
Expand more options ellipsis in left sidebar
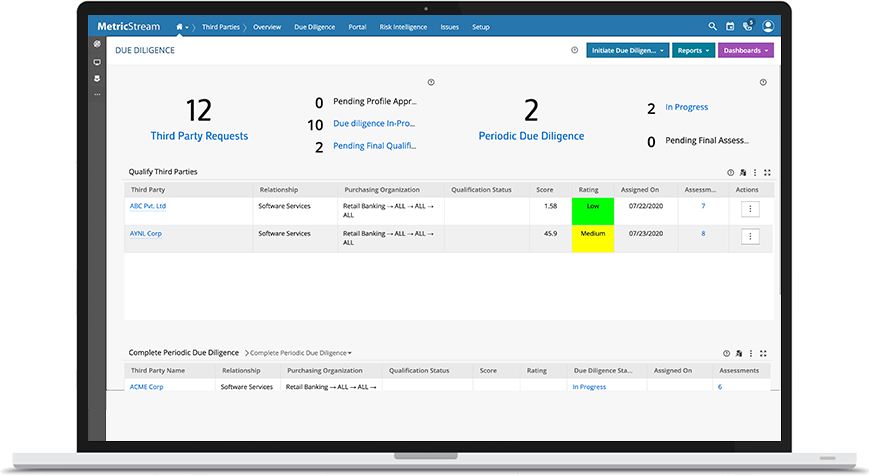click(97, 95)
